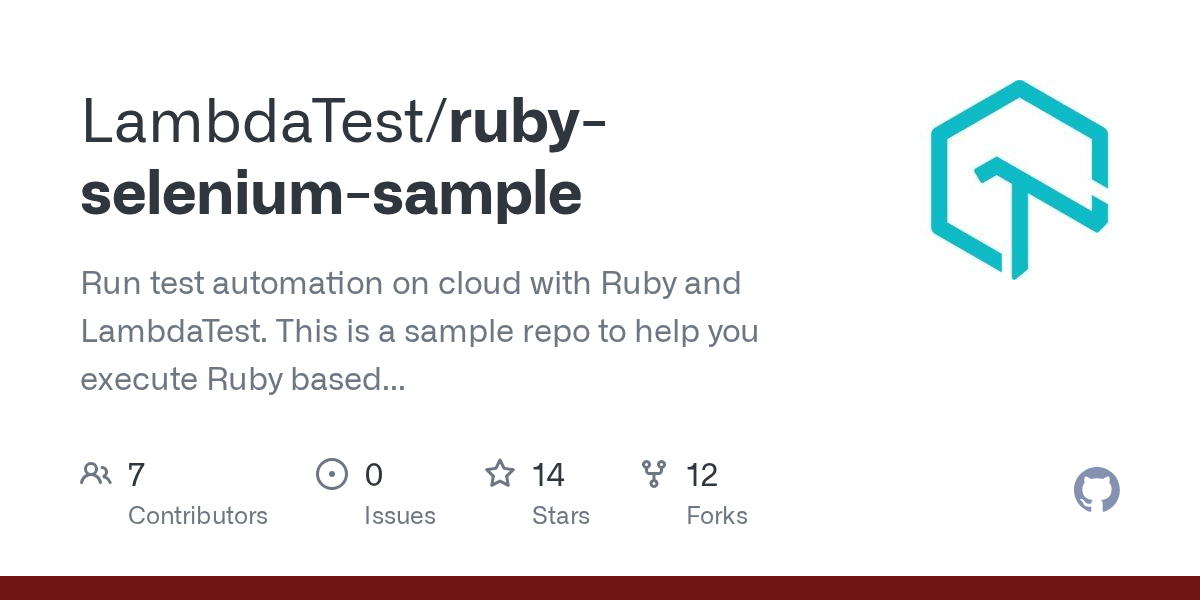Click the contributors people icon
The image size is (1200, 600).
pyautogui.click(x=96, y=474)
